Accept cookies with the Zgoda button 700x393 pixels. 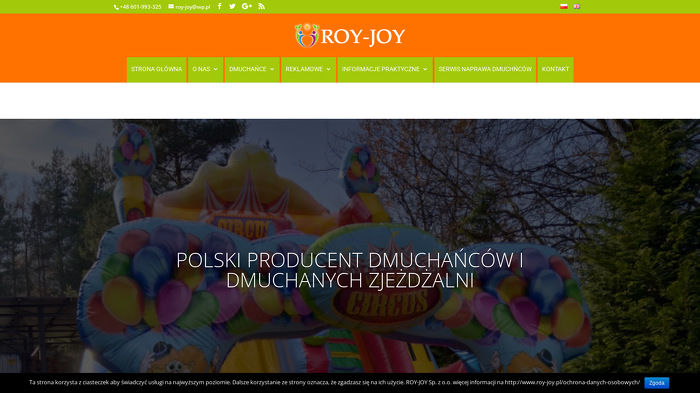(x=657, y=383)
